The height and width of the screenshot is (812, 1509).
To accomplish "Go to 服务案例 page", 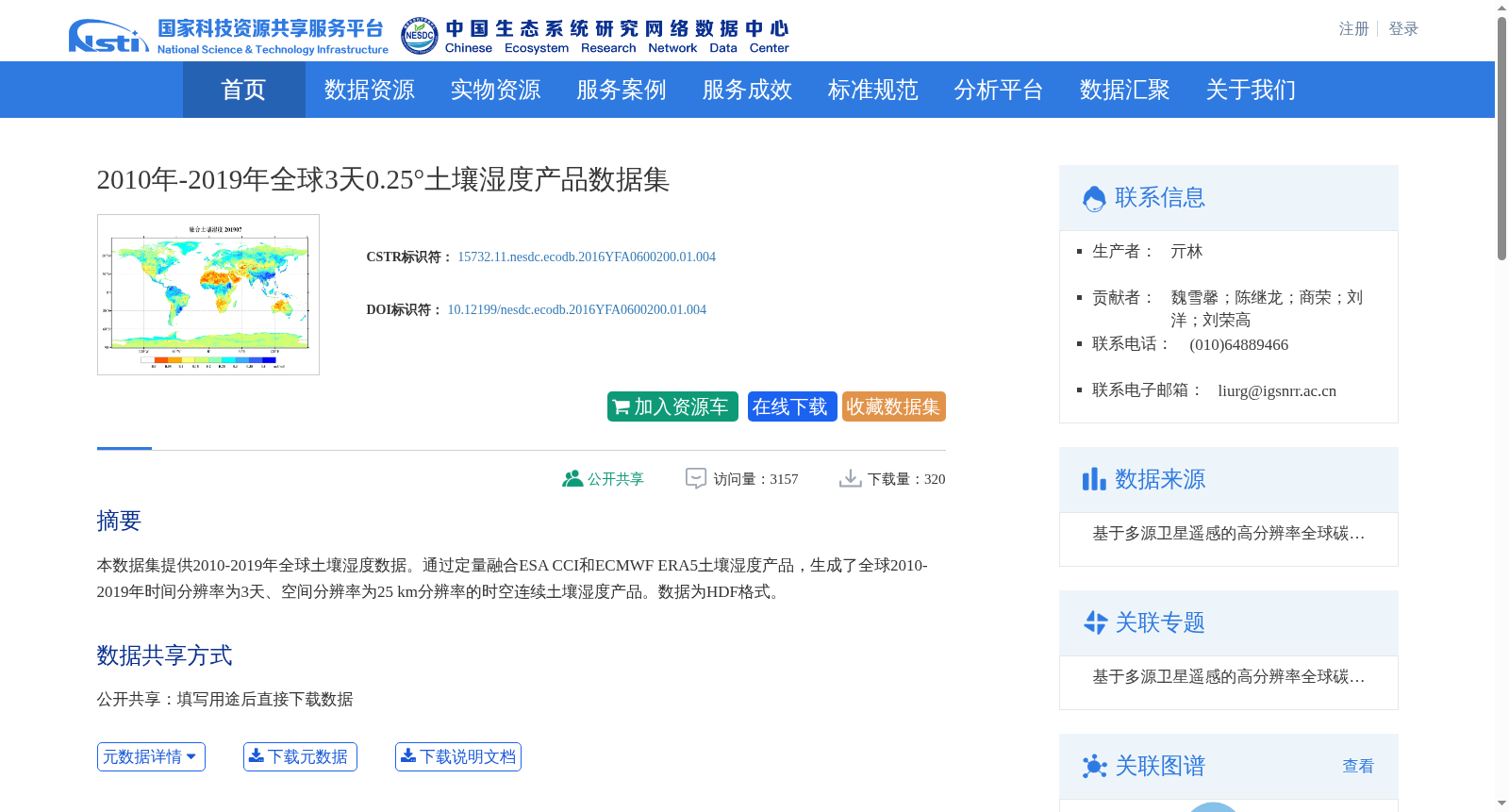I will (621, 90).
